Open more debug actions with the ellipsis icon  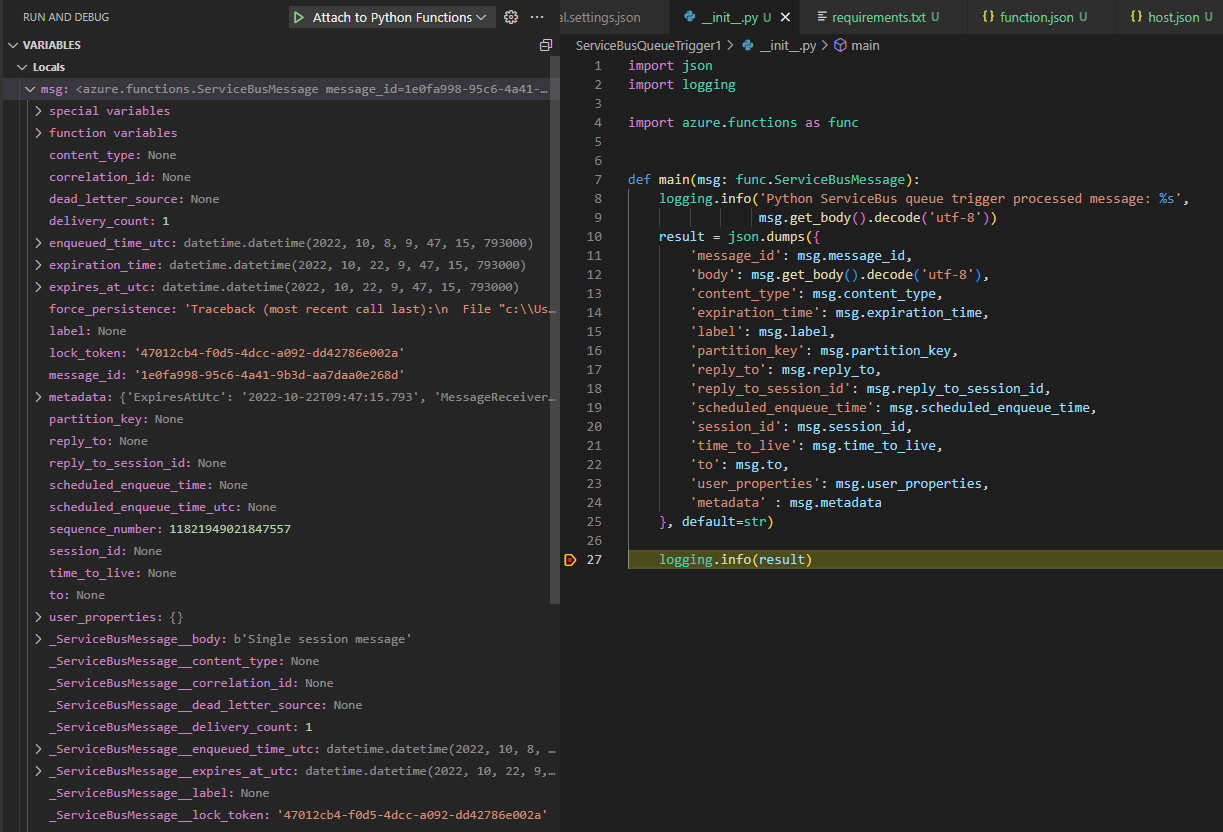536,16
